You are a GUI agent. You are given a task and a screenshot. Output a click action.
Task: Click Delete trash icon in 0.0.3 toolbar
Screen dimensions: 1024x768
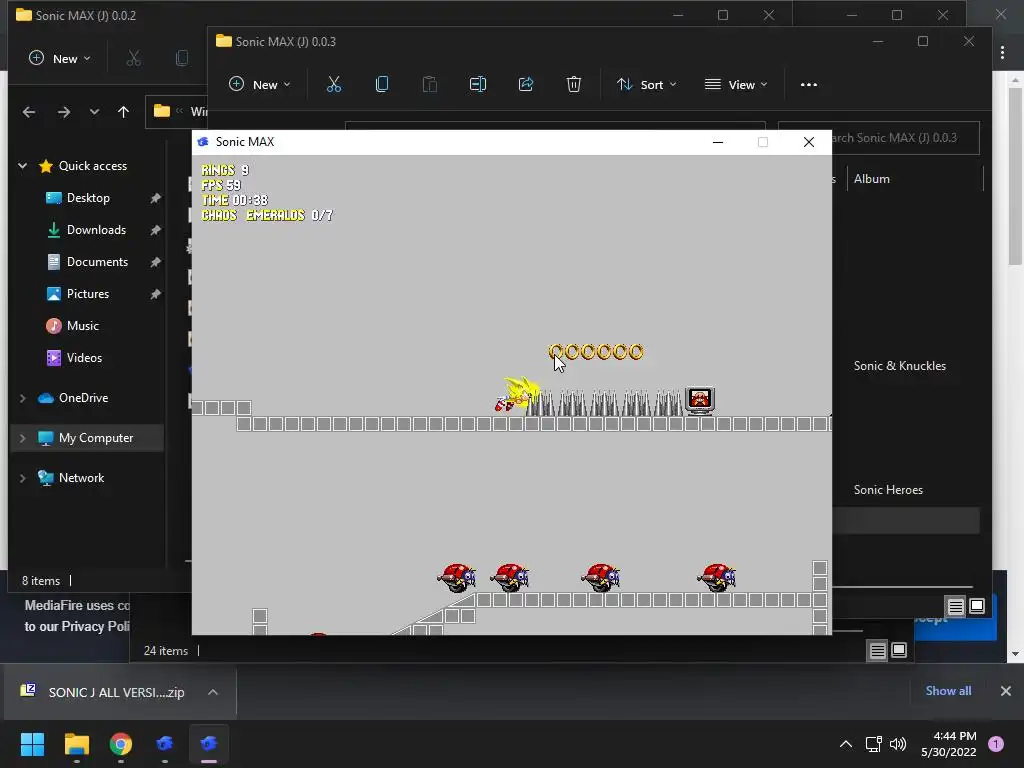click(x=573, y=84)
